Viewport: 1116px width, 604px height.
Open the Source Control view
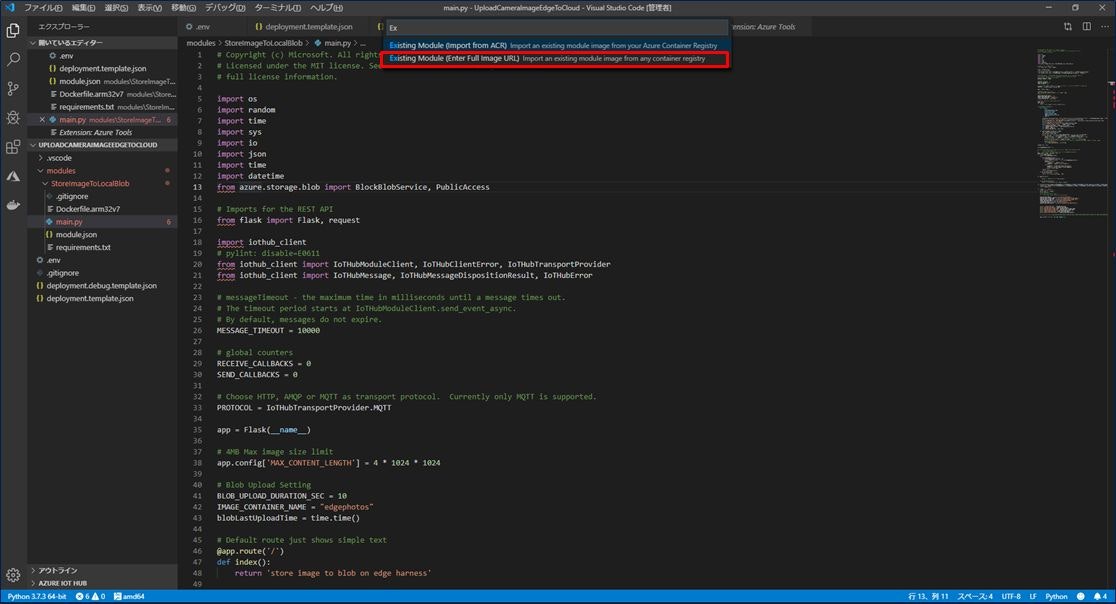tap(13, 89)
